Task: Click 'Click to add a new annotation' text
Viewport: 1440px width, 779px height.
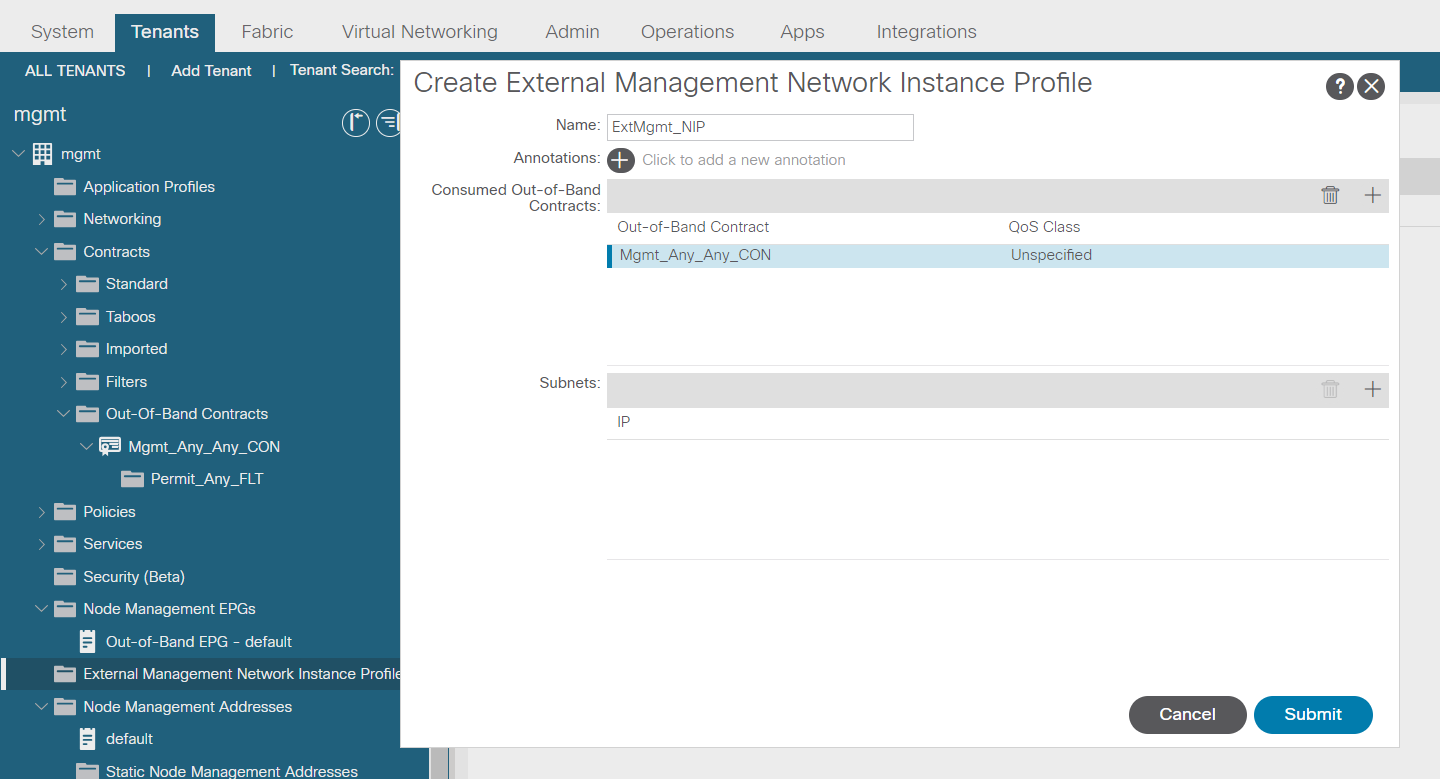Action: (744, 160)
